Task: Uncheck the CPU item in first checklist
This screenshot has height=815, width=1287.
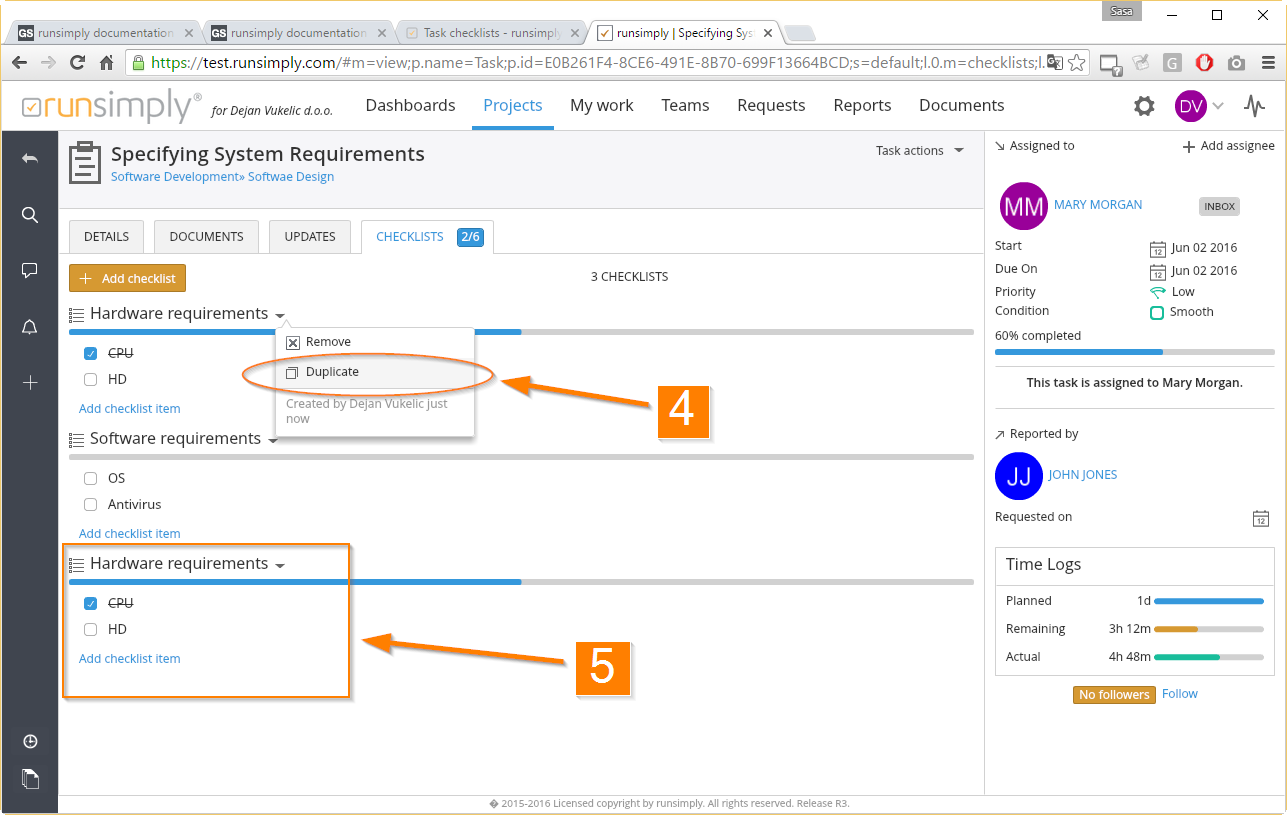Action: pyautogui.click(x=91, y=353)
